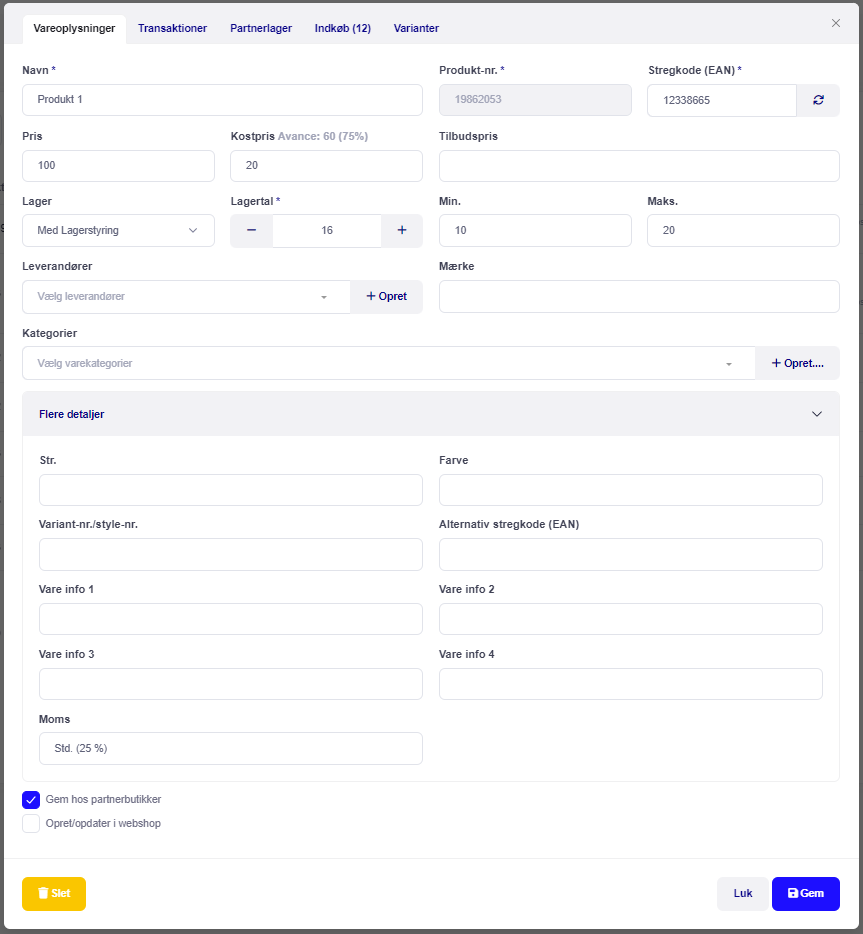Click + Opret next to Leverandører
863x934 pixels.
387,297
